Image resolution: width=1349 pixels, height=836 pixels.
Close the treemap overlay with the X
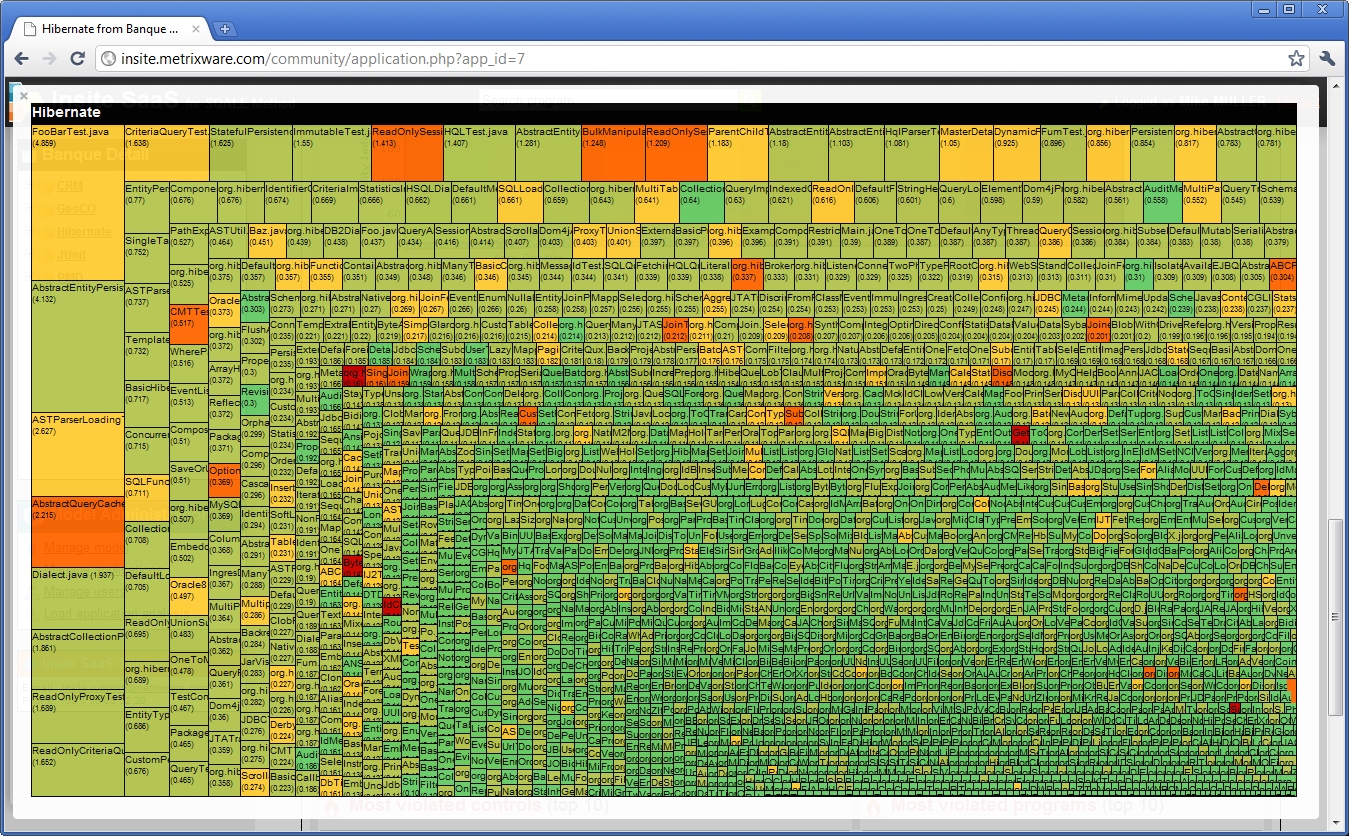(22, 96)
